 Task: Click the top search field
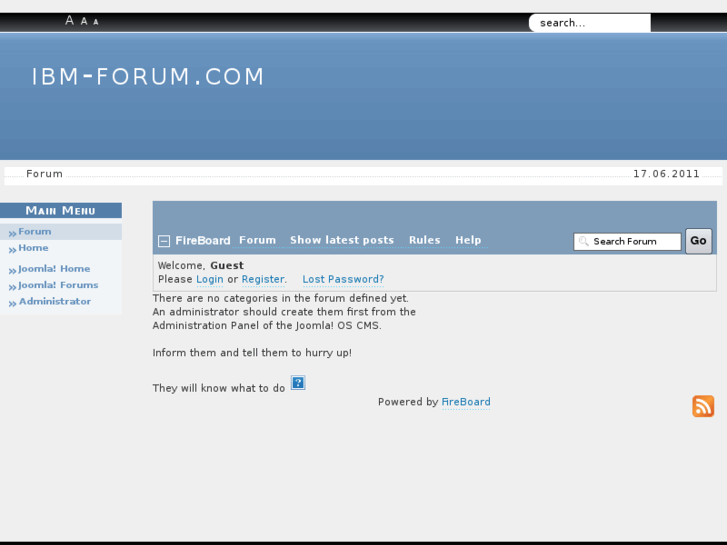589,23
